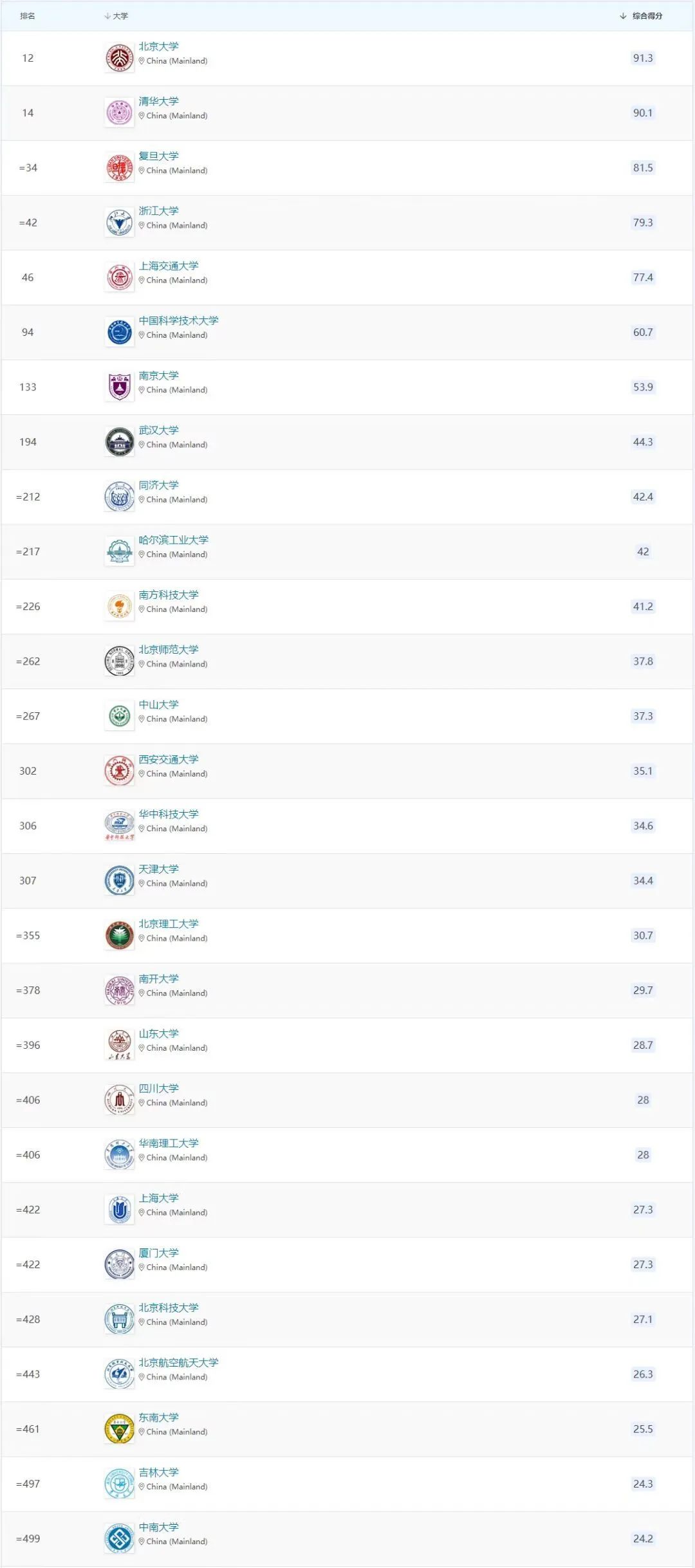Click the Tongji University logo
Screen dimensions: 695x1568
coord(119,497)
